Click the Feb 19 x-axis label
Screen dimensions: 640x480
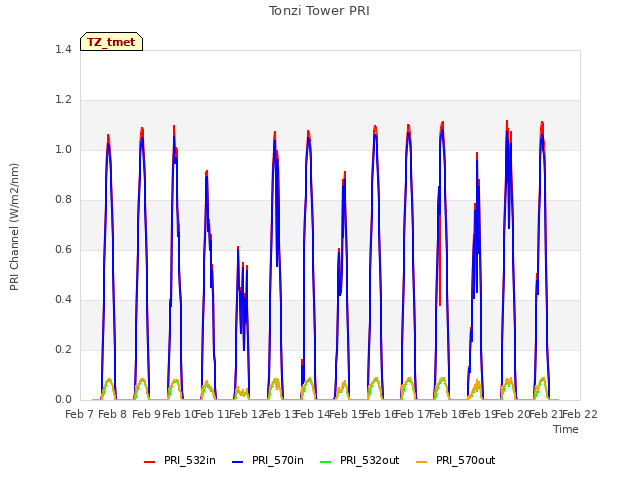pos(480,415)
